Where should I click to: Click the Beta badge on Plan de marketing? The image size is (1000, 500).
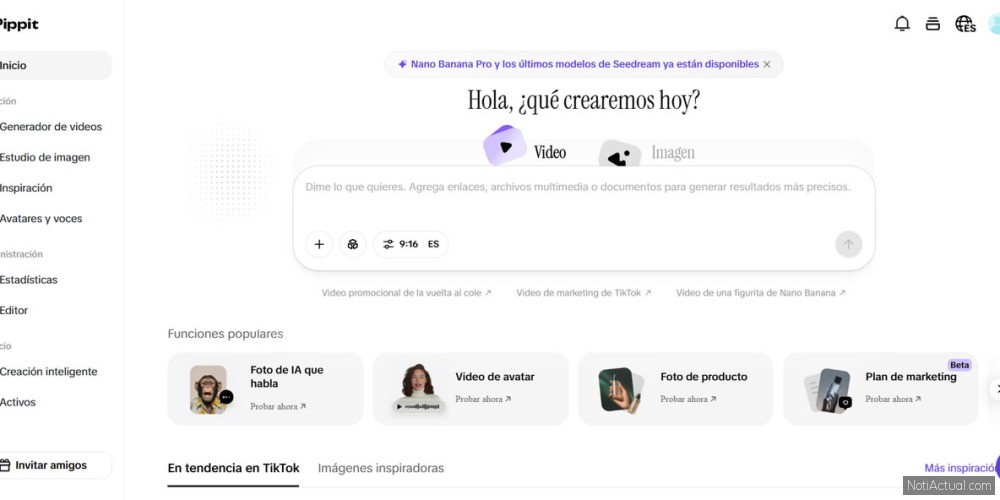click(x=959, y=365)
